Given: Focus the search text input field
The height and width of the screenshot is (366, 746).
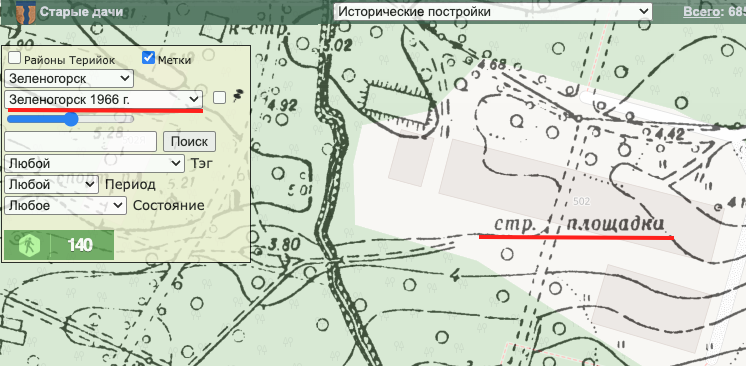Looking at the screenshot, I should pyautogui.click(x=80, y=141).
